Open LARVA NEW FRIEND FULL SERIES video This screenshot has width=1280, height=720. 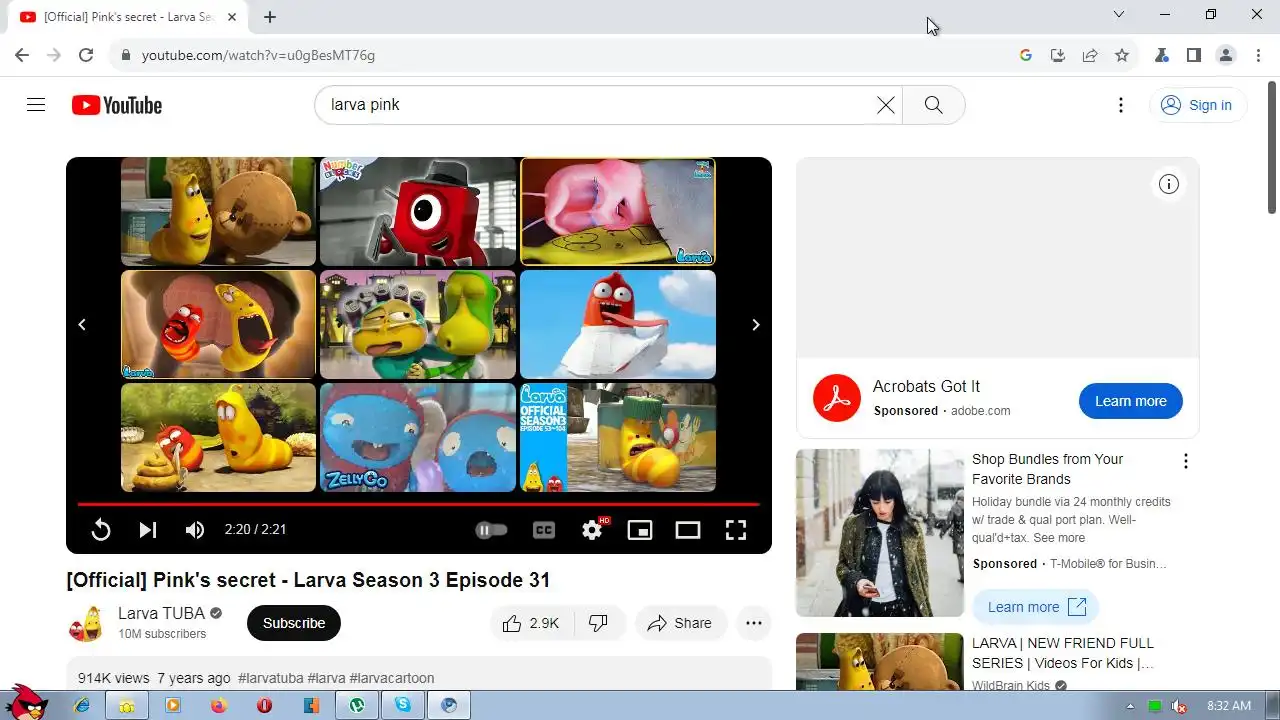[x=1063, y=653]
